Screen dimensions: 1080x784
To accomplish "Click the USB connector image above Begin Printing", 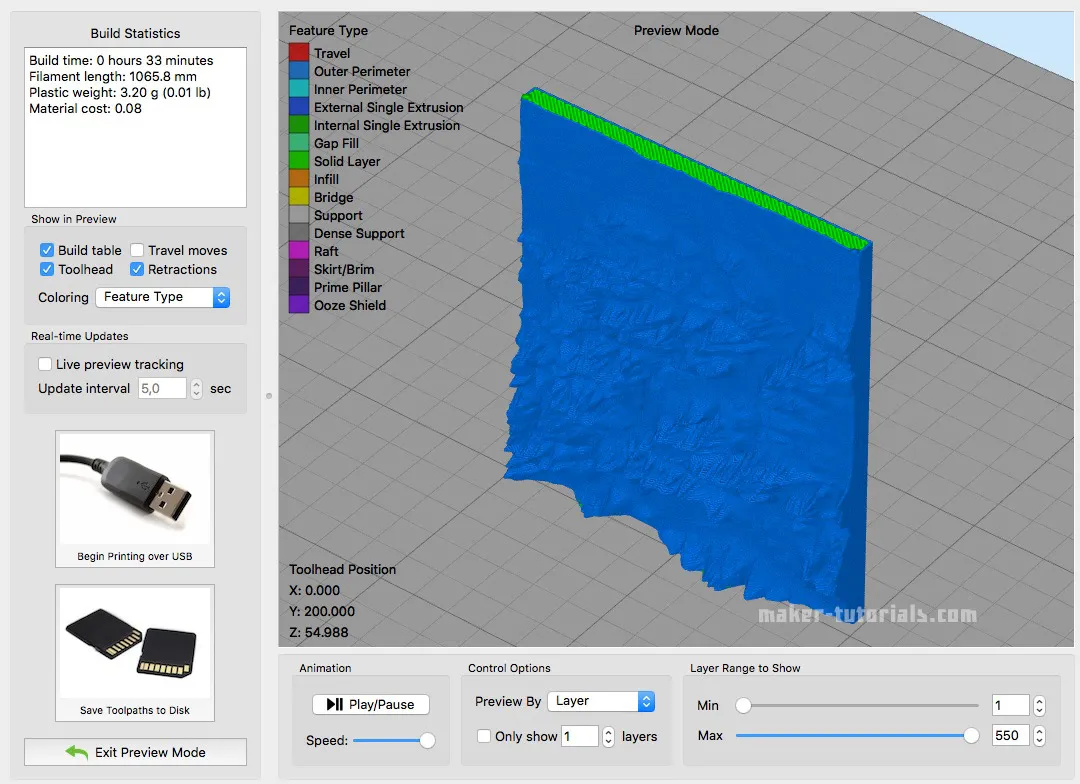I will [134, 487].
